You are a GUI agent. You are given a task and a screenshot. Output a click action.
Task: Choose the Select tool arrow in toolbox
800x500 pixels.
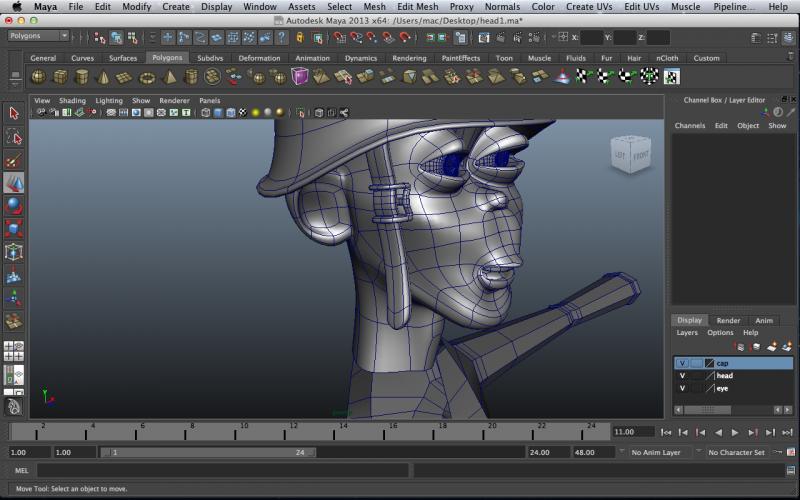(14, 114)
